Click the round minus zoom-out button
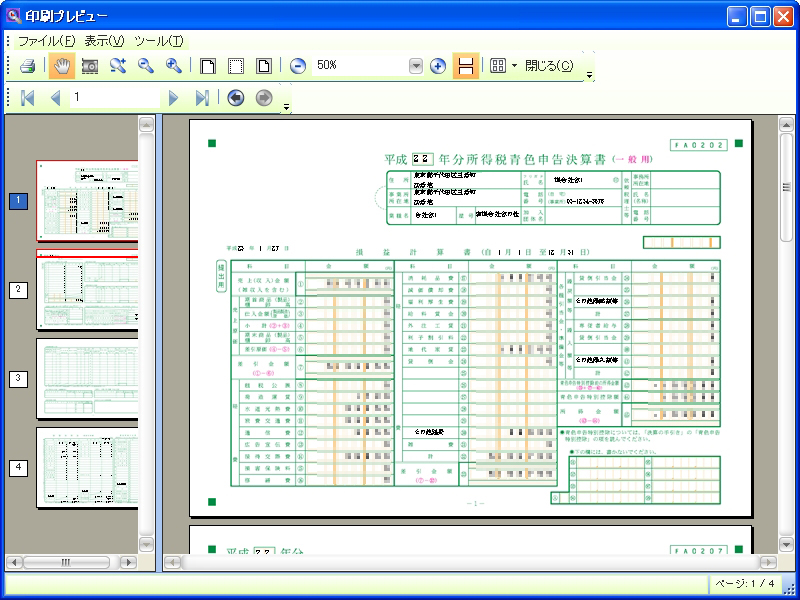This screenshot has width=800, height=600. pos(297,66)
